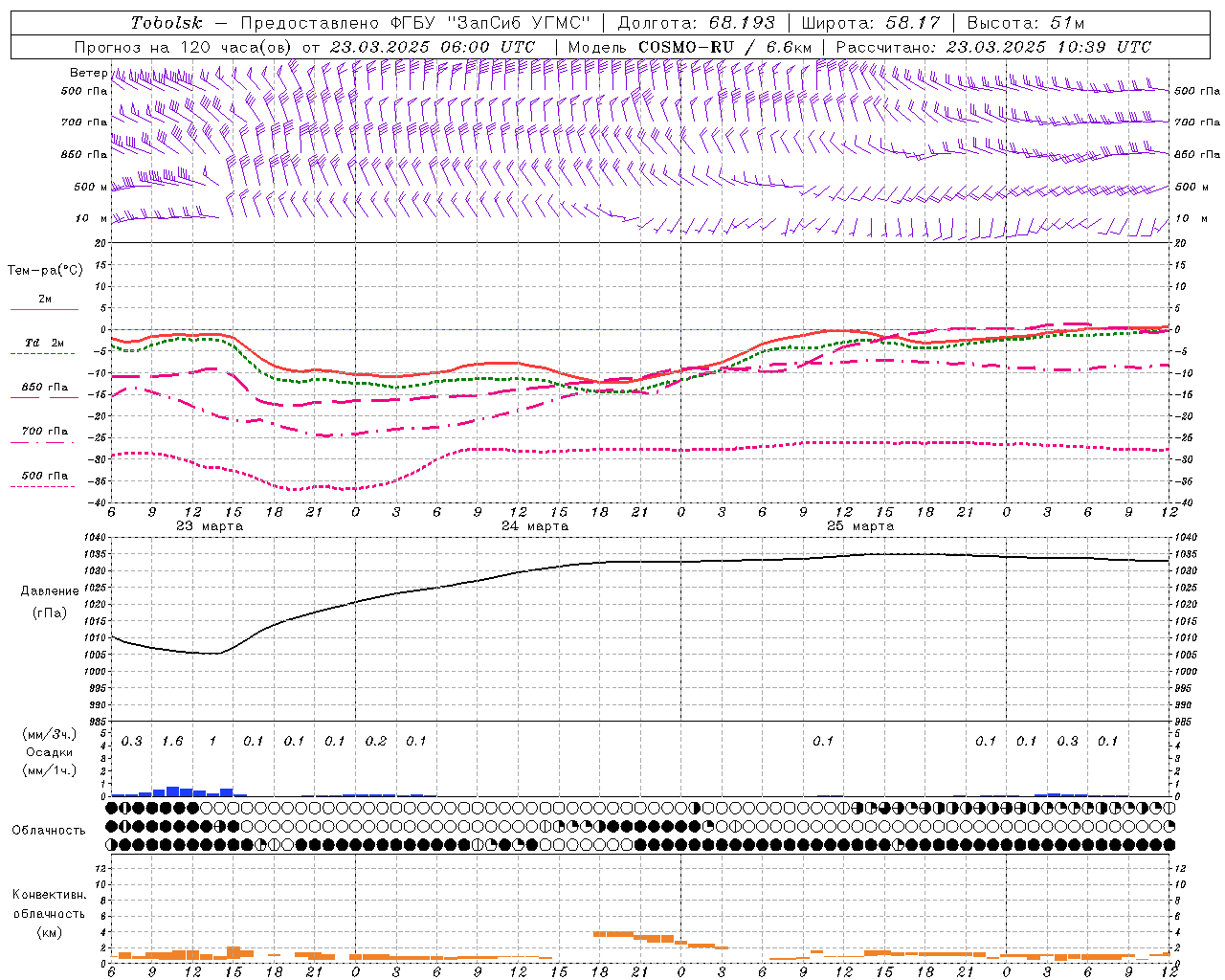Click the 'Td 2м' dew point legend entry
1225x980 pixels.
(x=45, y=343)
